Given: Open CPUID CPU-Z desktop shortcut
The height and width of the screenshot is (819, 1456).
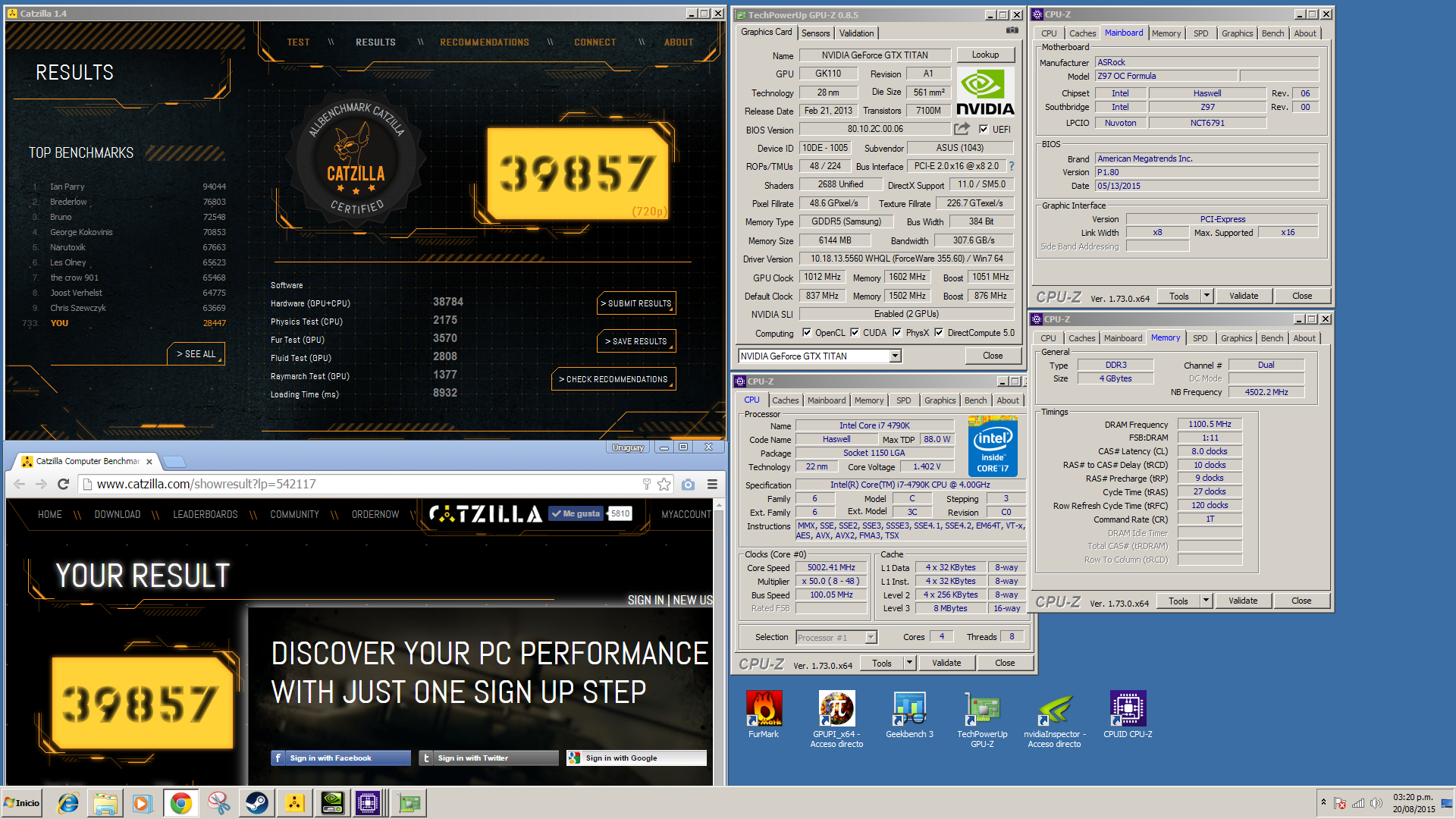Looking at the screenshot, I should point(1128,714).
